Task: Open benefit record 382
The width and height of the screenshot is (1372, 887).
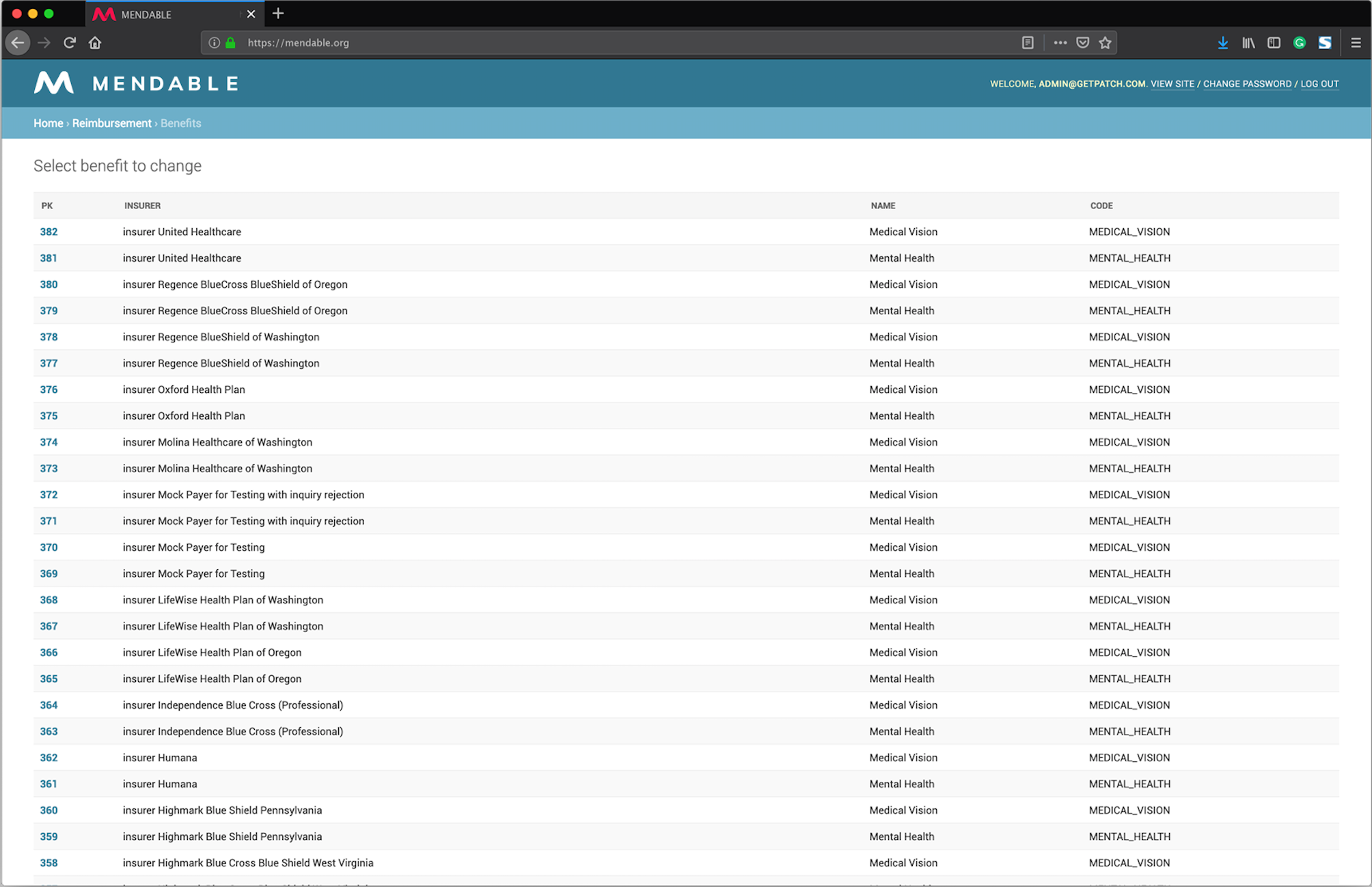Action: pyautogui.click(x=49, y=232)
